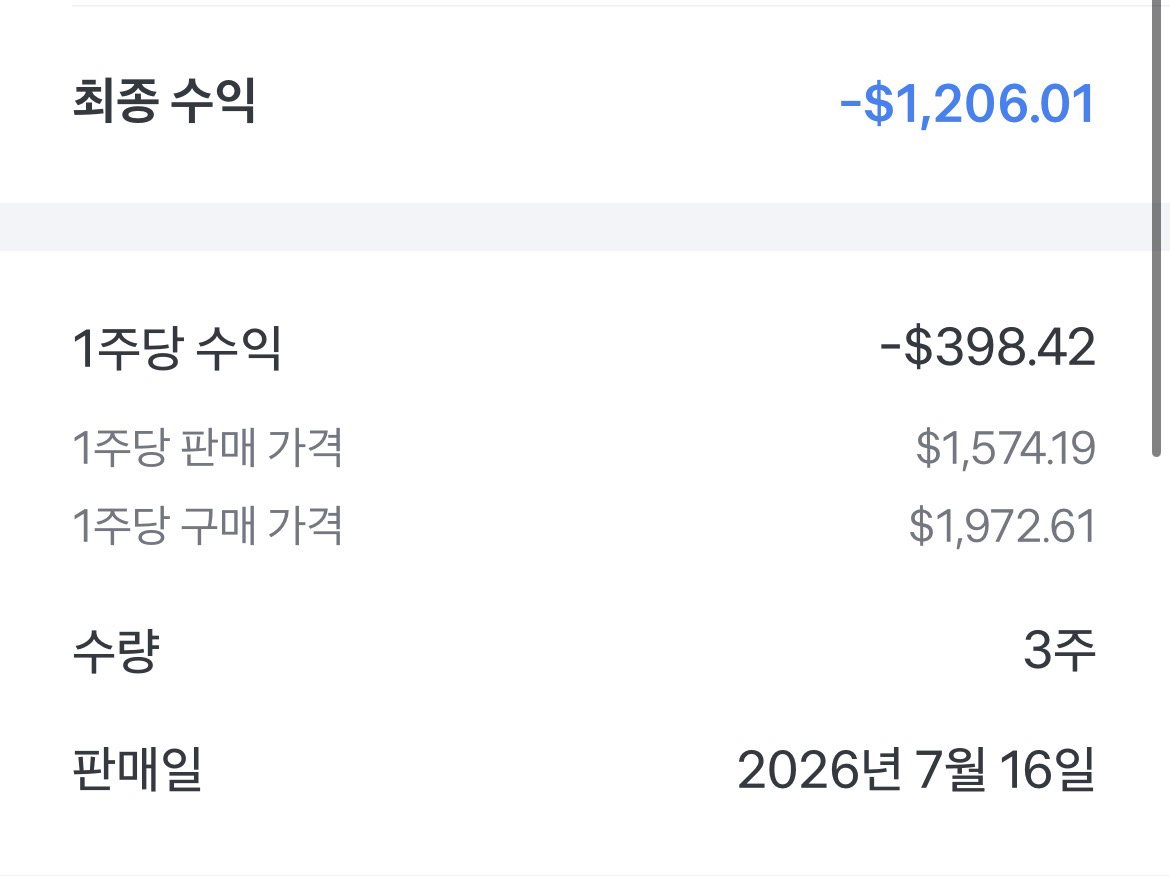Click the 판매일 sale date label
This screenshot has height=876, width=1170.
coord(137,769)
